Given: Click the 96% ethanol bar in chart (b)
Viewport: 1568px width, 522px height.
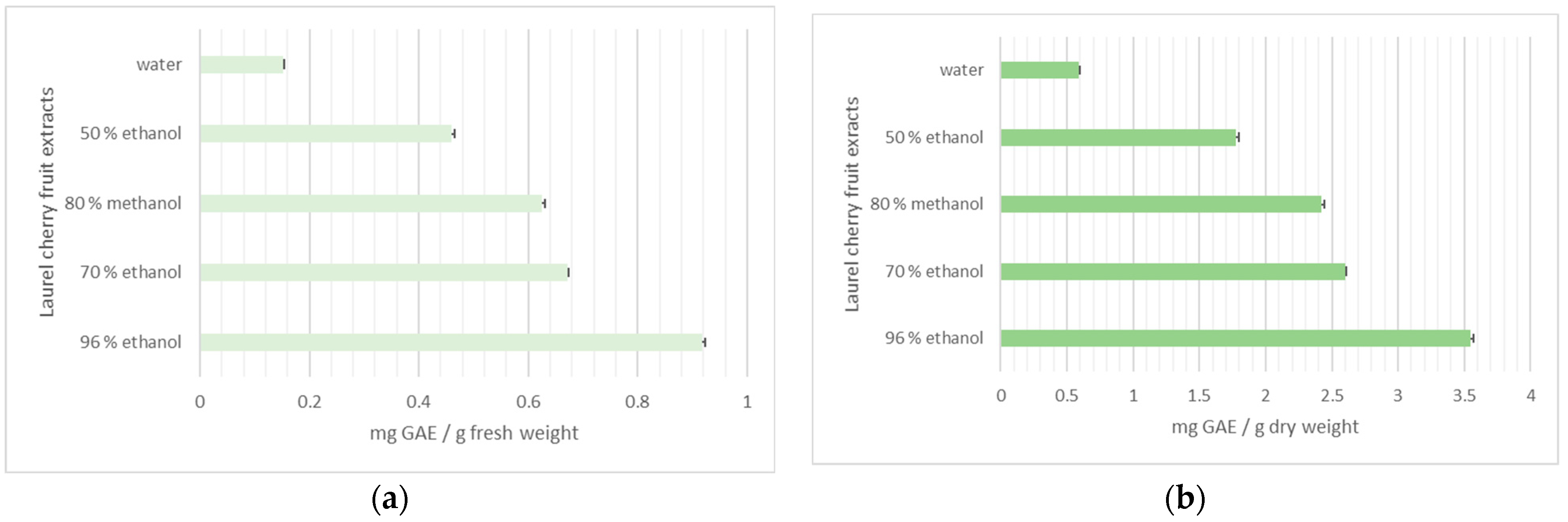Looking at the screenshot, I should tap(1235, 338).
